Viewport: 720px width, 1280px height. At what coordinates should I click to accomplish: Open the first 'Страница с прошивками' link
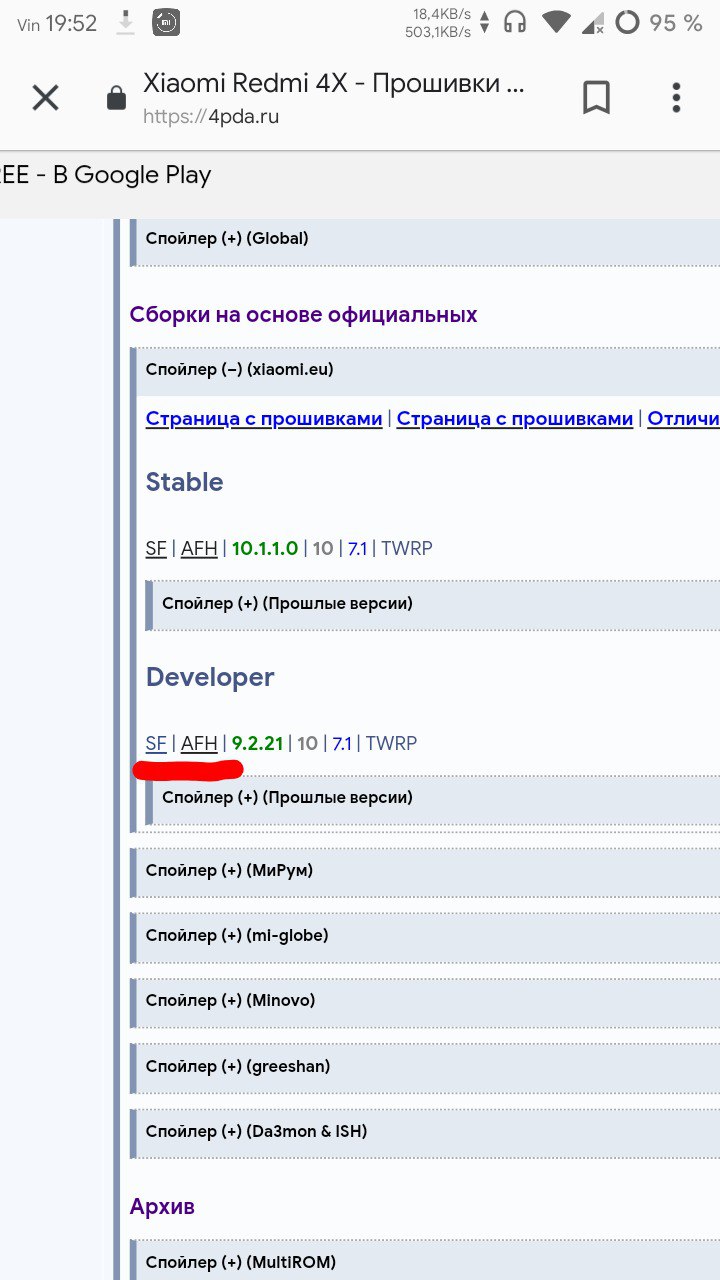click(x=264, y=419)
